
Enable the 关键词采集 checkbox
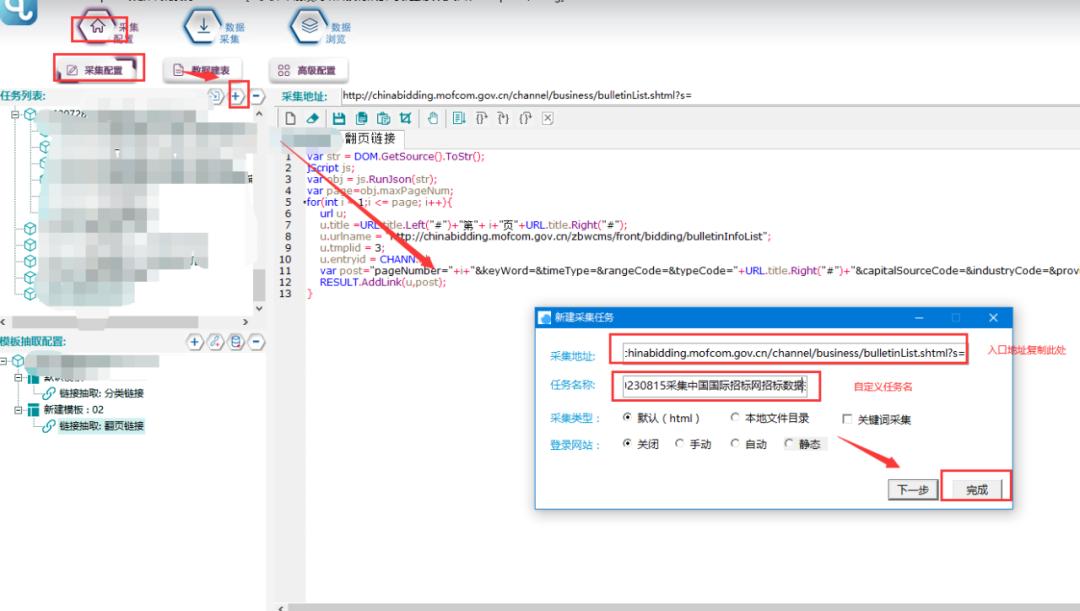848,419
